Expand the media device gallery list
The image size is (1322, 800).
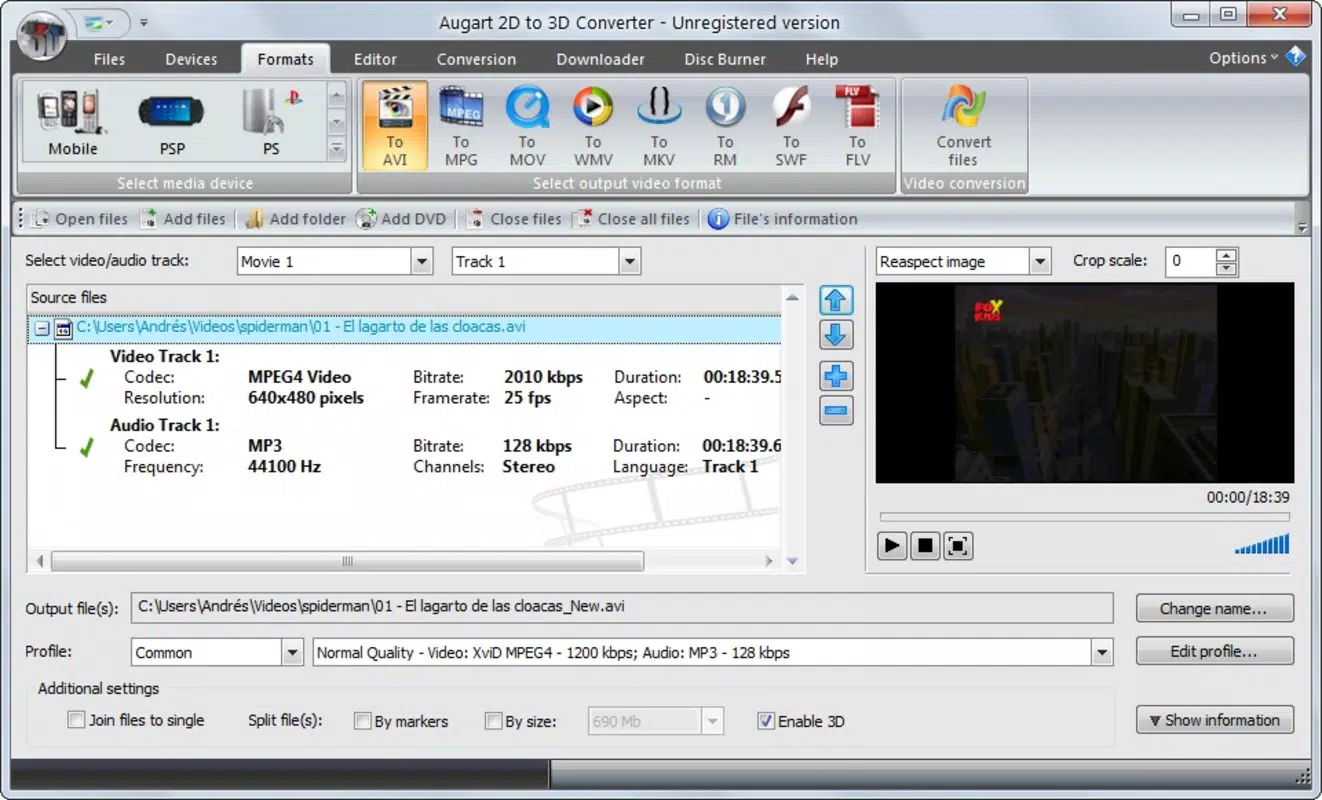tap(337, 150)
